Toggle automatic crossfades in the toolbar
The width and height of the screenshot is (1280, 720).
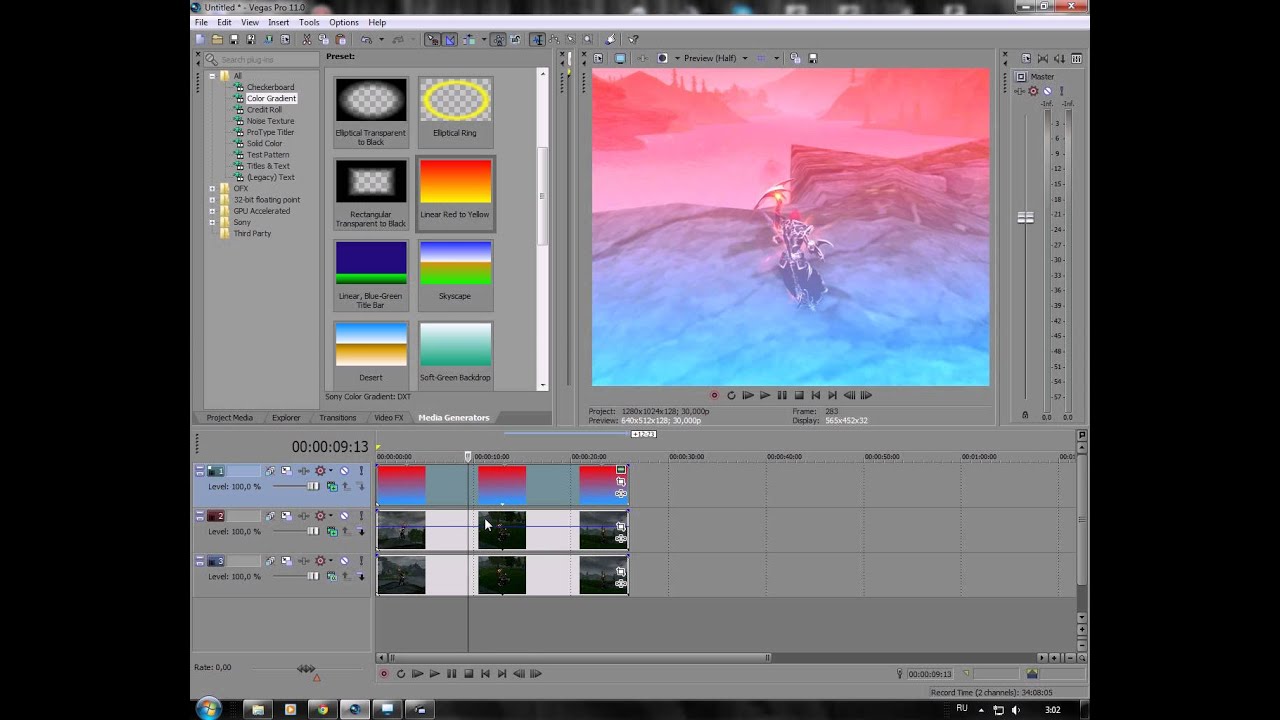(450, 40)
